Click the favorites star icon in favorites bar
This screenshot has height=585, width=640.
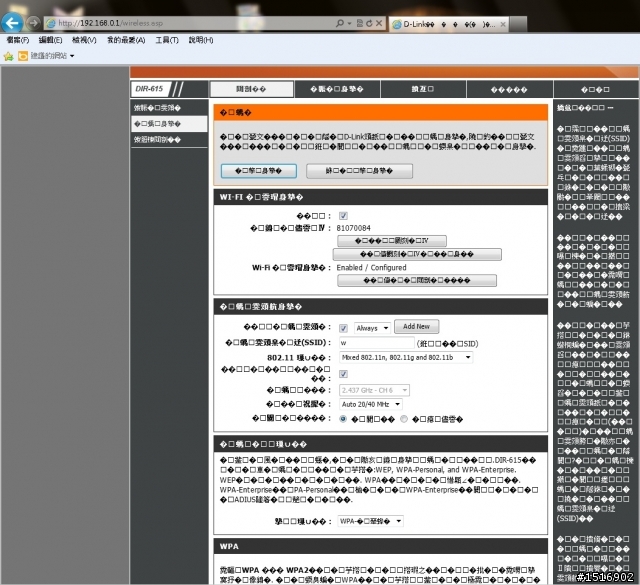pyautogui.click(x=8, y=56)
